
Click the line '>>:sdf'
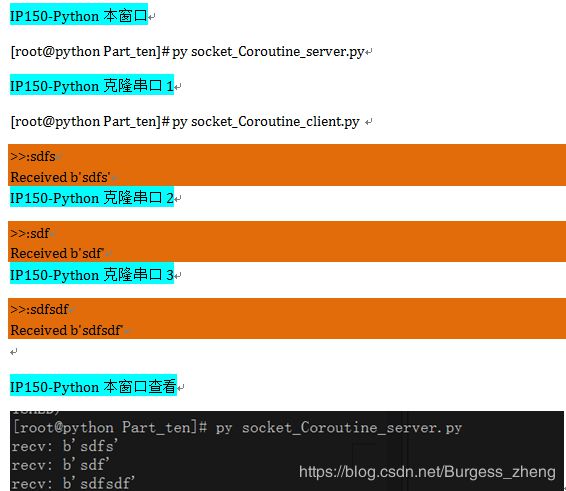tap(30, 233)
